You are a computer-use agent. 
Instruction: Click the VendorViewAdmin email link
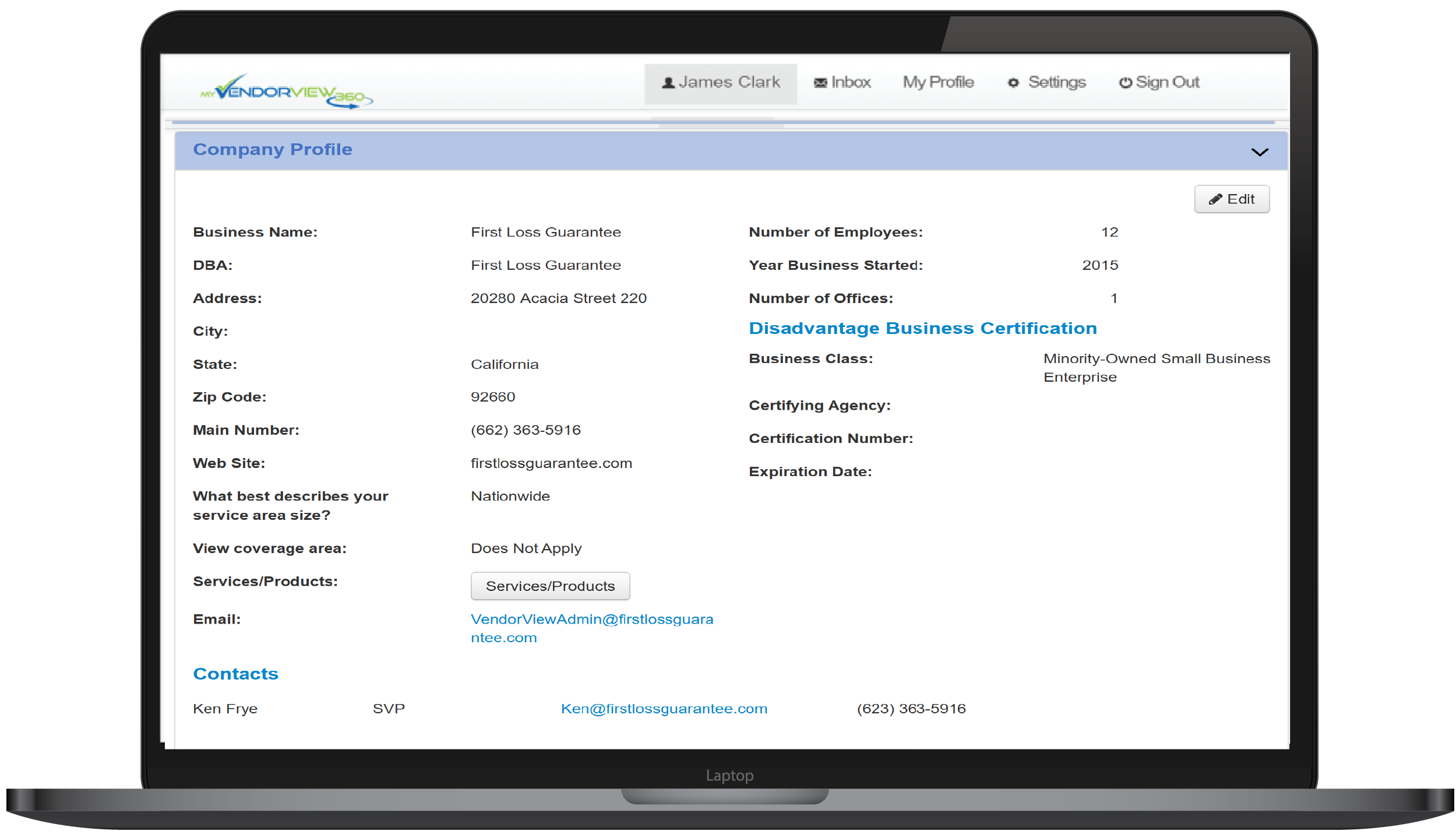point(591,619)
